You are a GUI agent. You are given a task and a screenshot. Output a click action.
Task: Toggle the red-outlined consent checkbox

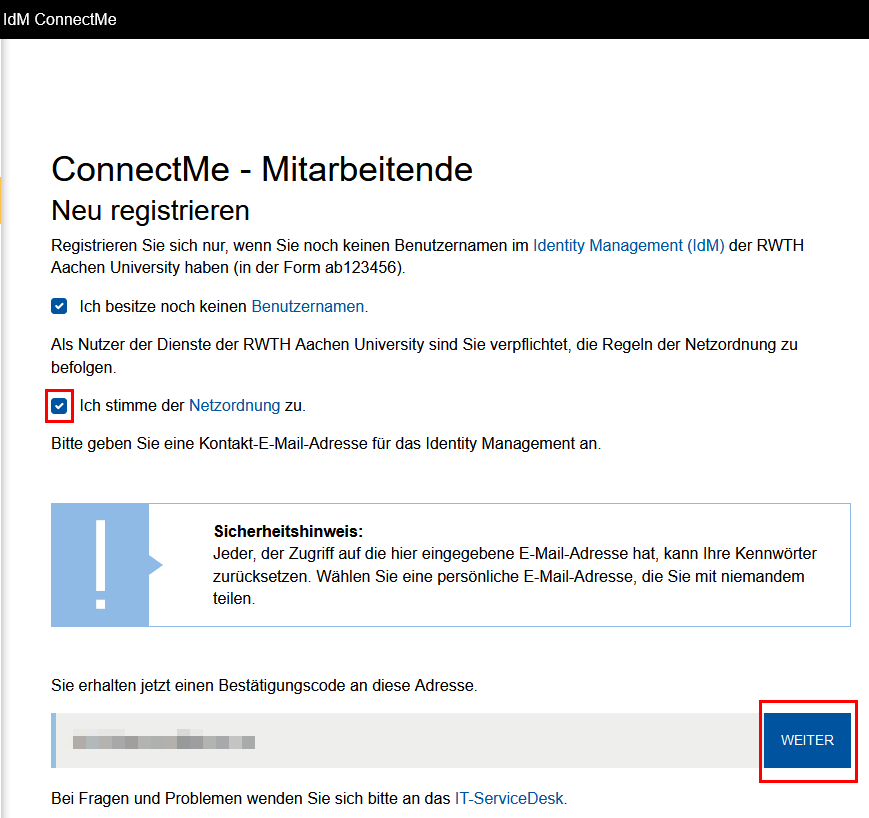pyautogui.click(x=59, y=406)
